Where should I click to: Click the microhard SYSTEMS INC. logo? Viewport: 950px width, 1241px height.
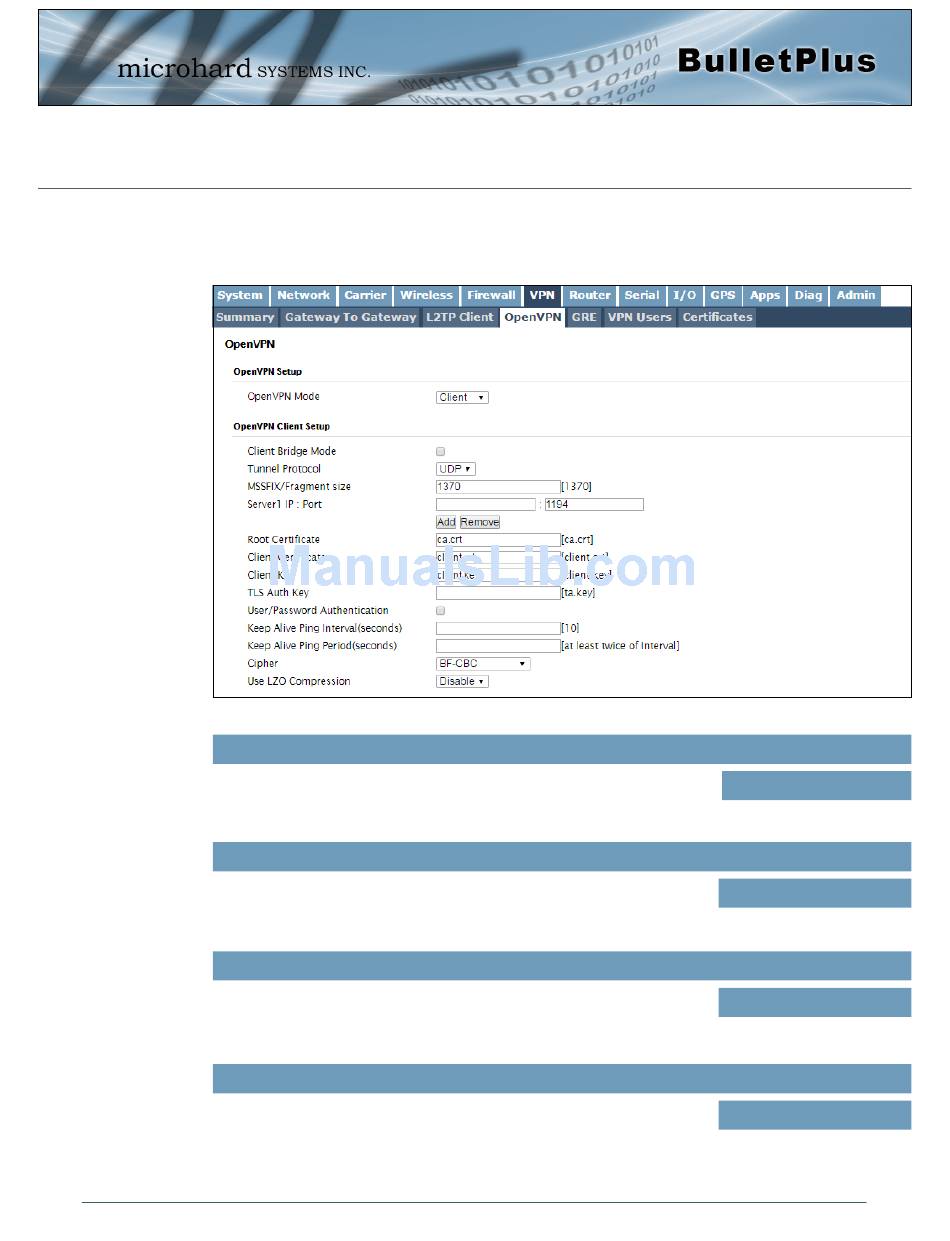point(244,69)
